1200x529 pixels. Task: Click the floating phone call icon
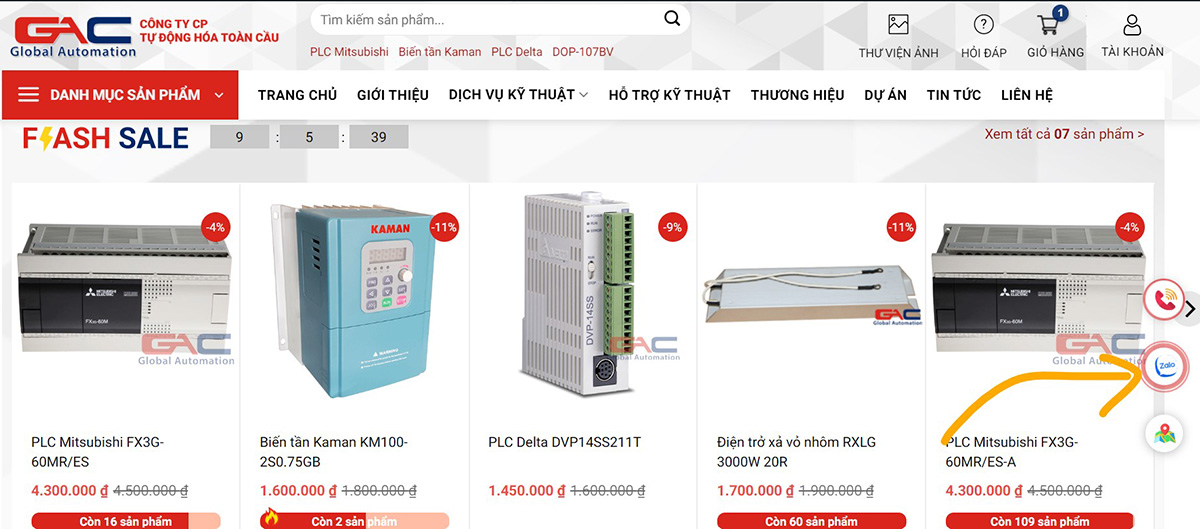(1164, 300)
